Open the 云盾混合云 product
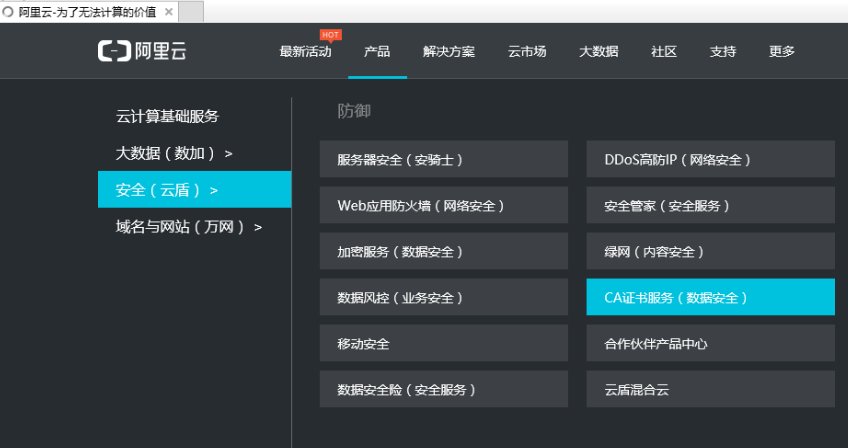This screenshot has height=448, width=848. coord(711,389)
